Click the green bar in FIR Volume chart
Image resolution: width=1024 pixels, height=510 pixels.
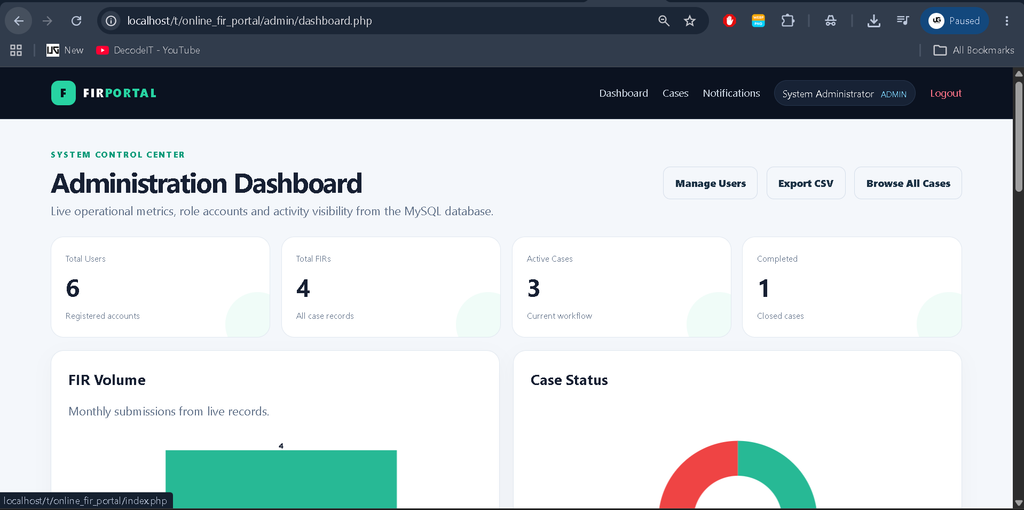tap(281, 479)
